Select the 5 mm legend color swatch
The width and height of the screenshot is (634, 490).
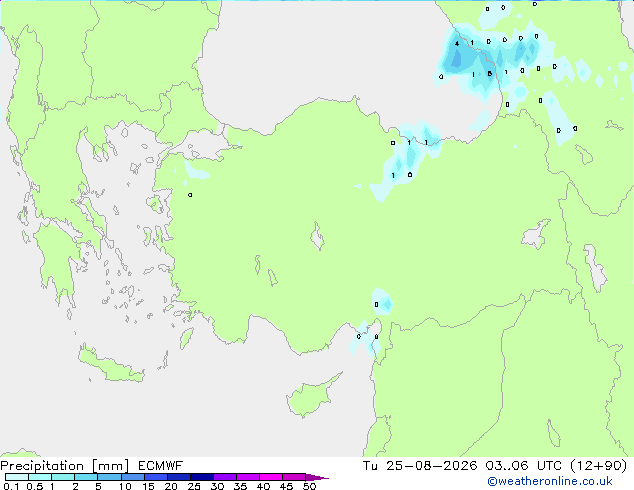click(109, 477)
